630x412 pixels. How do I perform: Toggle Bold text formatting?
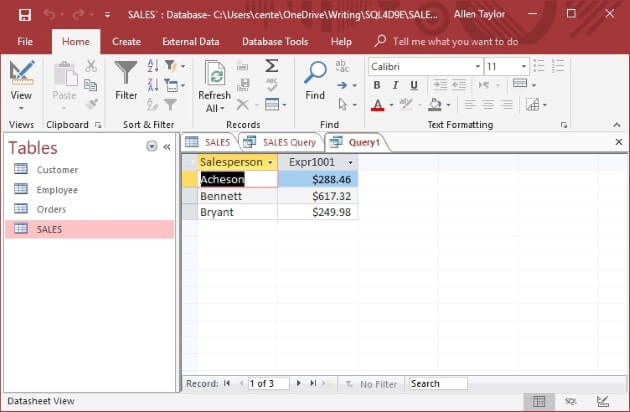pyautogui.click(x=377, y=85)
